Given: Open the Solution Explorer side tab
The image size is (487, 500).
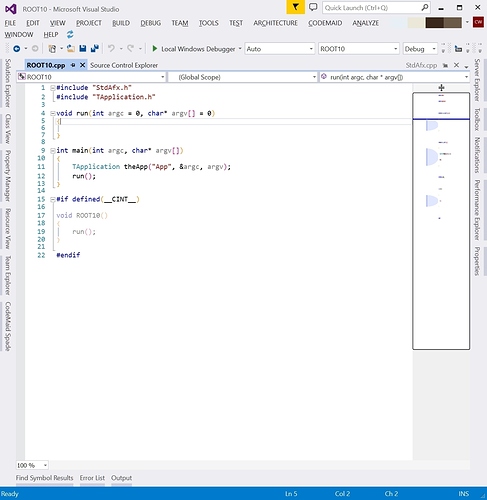Looking at the screenshot, I should click(8, 83).
